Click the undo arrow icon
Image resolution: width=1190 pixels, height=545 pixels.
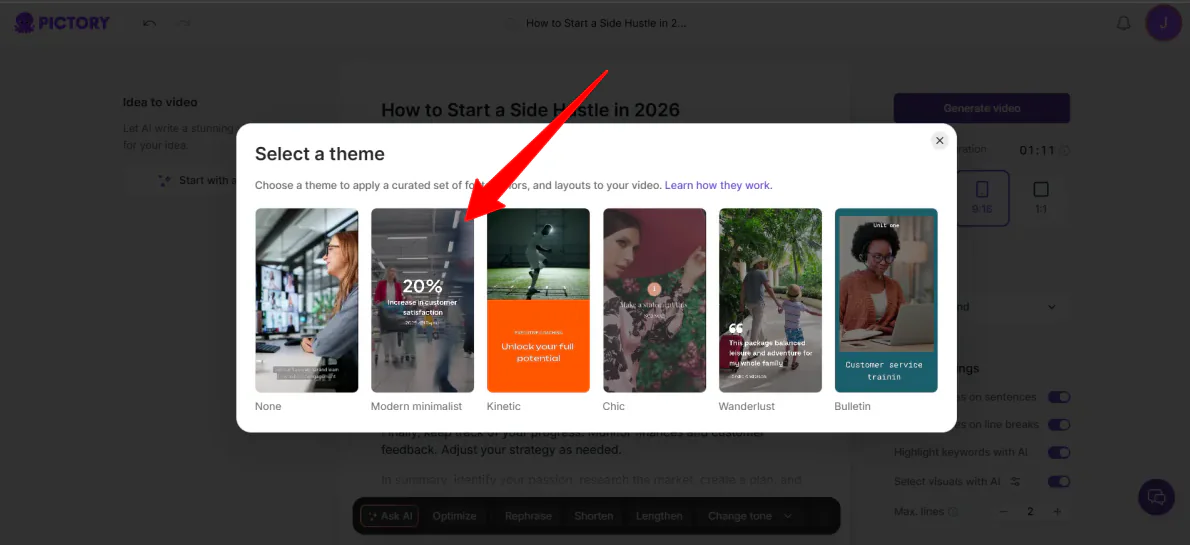pyautogui.click(x=149, y=23)
